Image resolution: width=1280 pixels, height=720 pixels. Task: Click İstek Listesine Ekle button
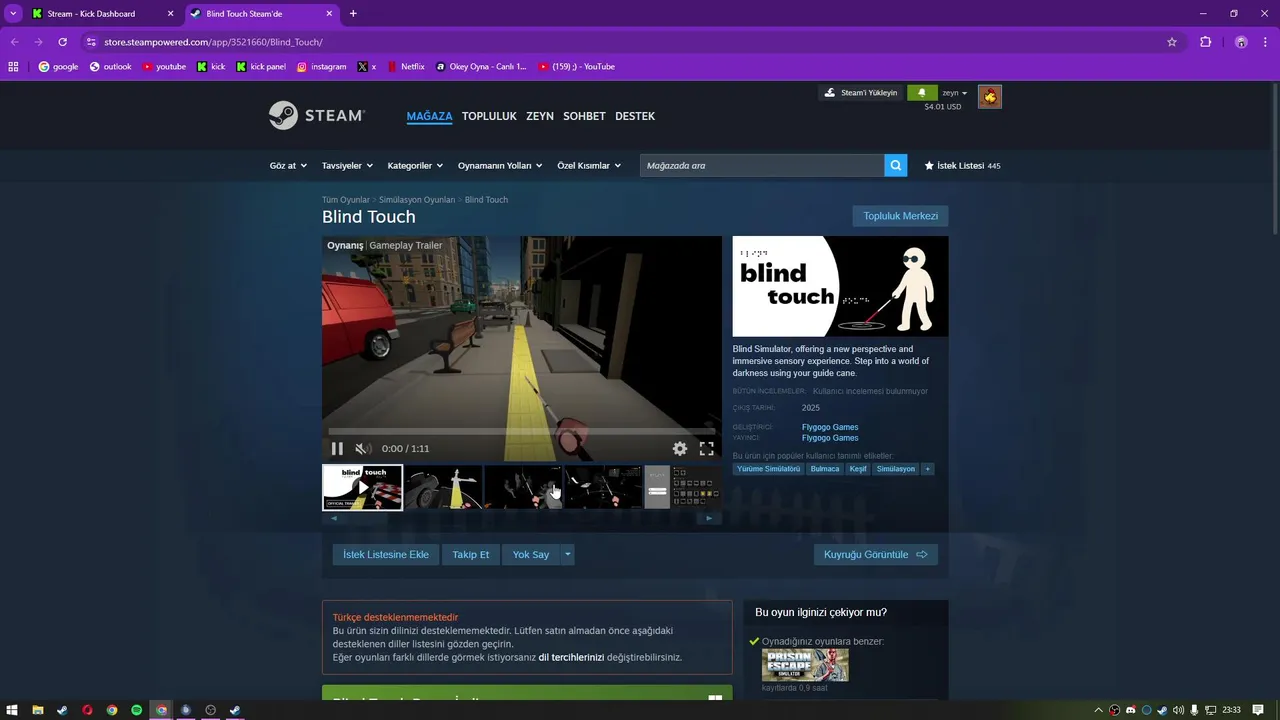pos(386,554)
